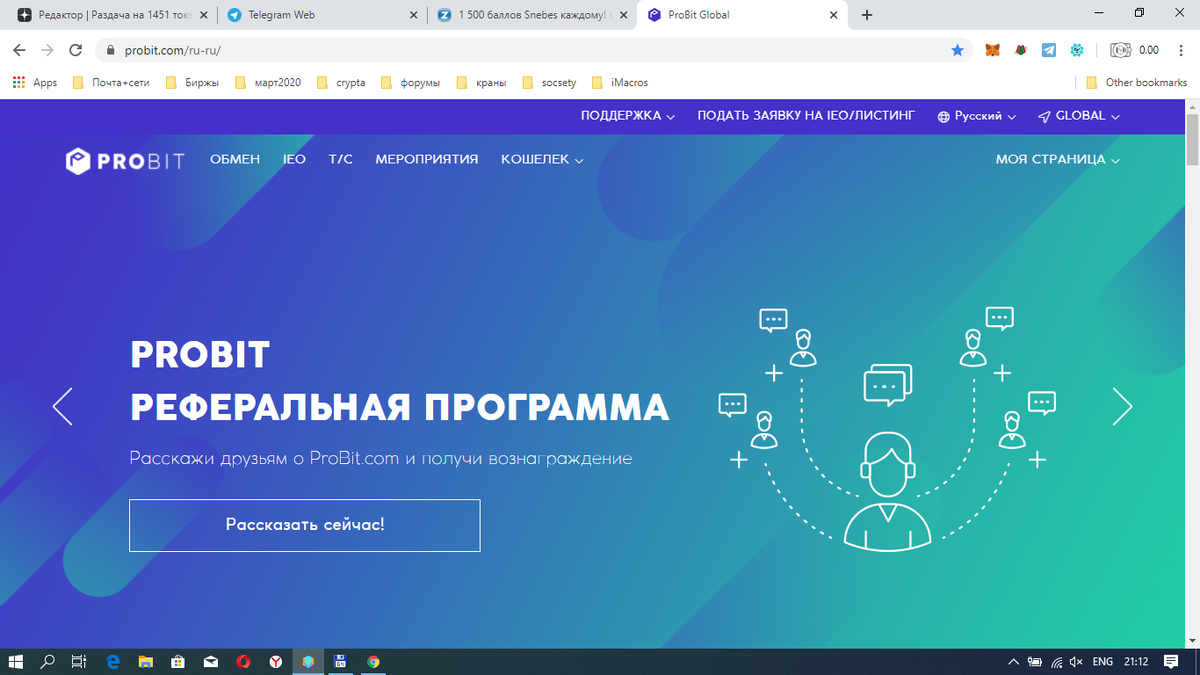Click the muted volume tray icon
The height and width of the screenshot is (675, 1200).
(1076, 661)
